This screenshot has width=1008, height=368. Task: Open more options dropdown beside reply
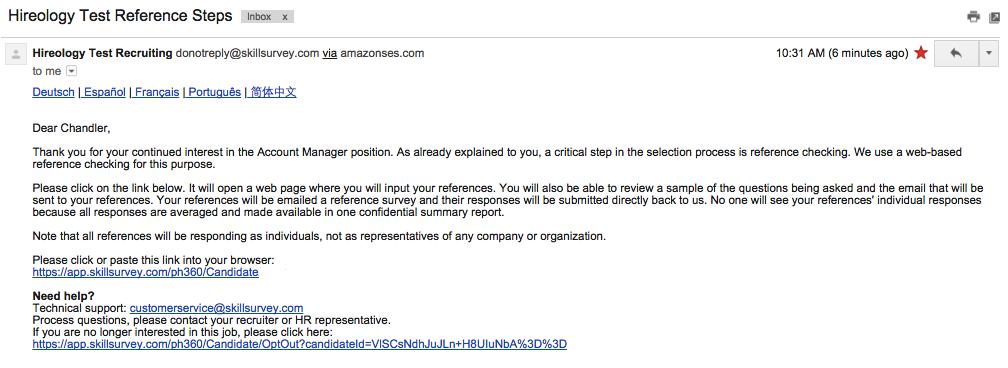pos(989,54)
